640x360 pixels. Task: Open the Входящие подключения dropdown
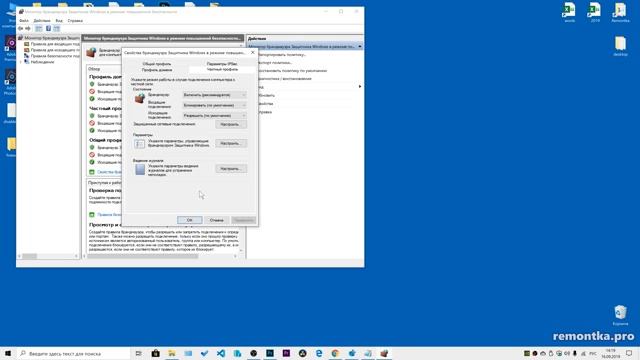coord(214,105)
